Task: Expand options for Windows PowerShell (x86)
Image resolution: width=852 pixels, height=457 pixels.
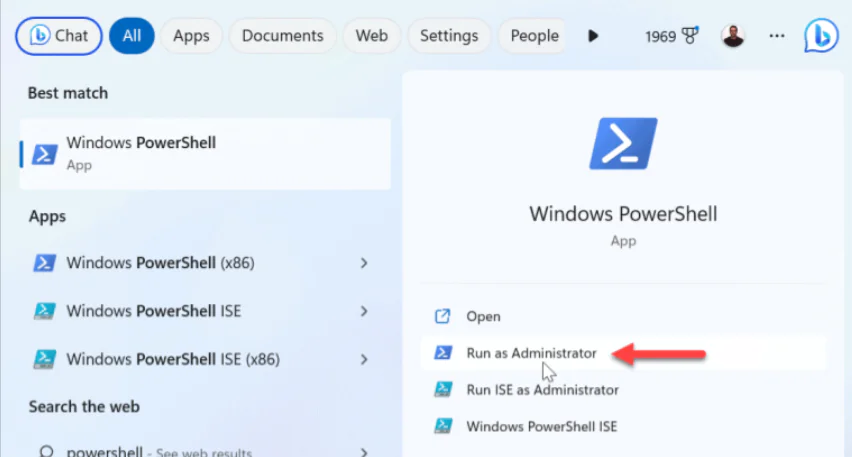Action: 364,263
